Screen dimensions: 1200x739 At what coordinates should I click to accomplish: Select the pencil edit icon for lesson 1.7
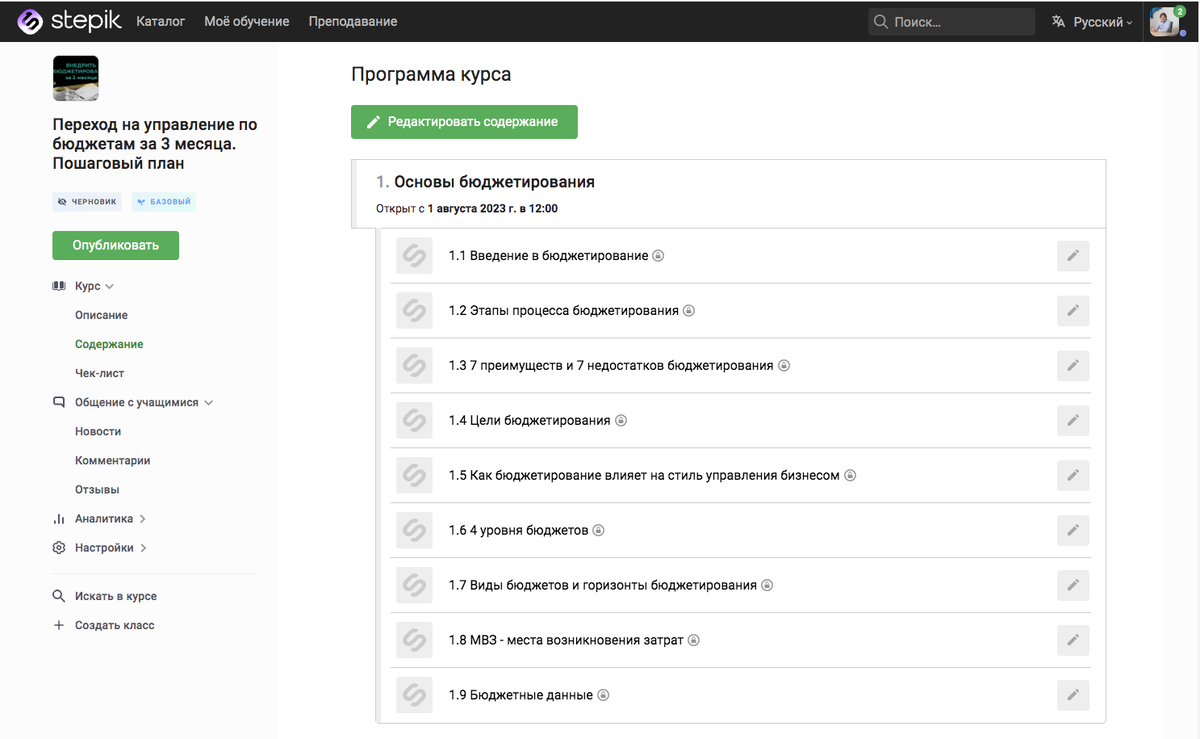click(1072, 585)
